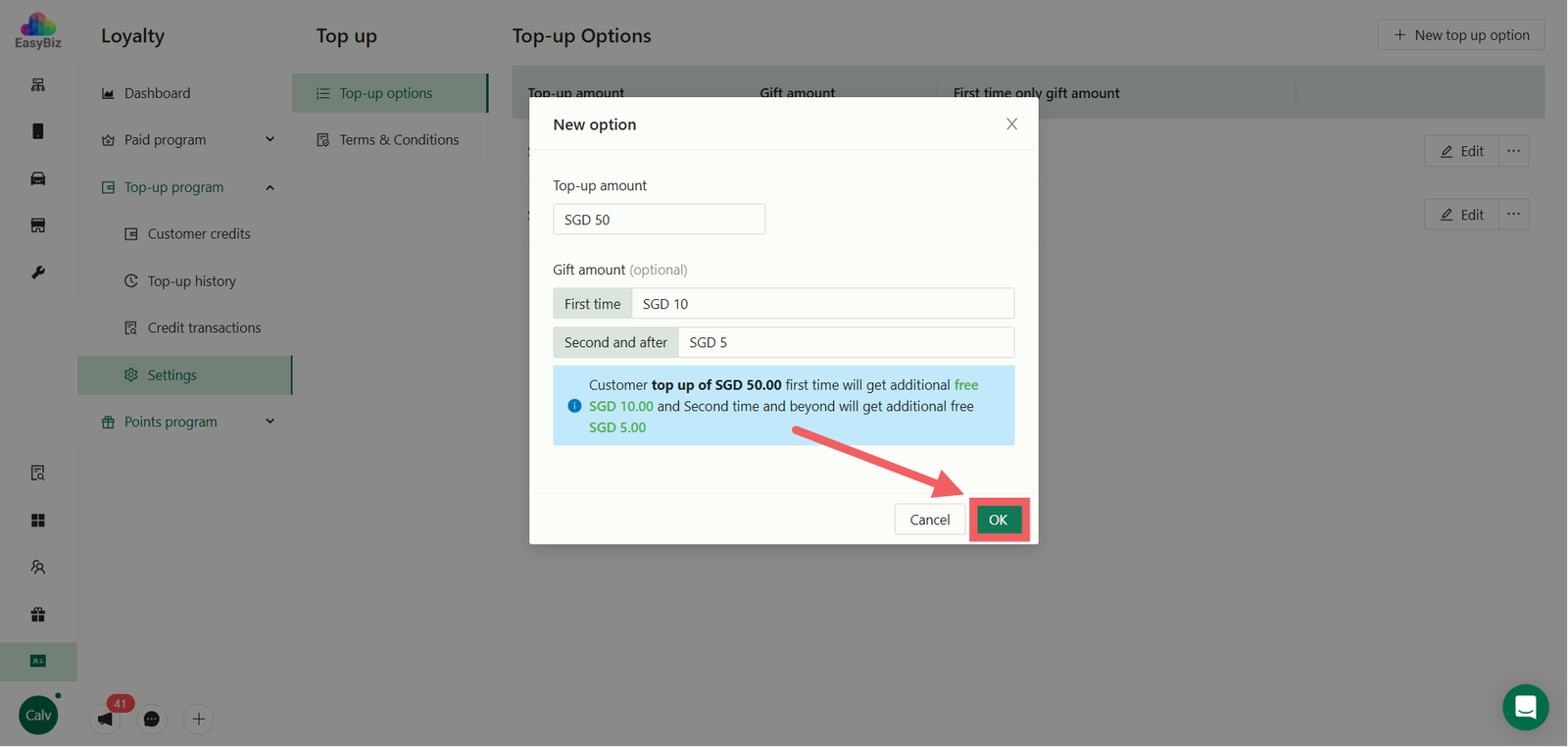Image resolution: width=1568 pixels, height=747 pixels.
Task: Open the document search sidebar icon
Action: pos(38,473)
